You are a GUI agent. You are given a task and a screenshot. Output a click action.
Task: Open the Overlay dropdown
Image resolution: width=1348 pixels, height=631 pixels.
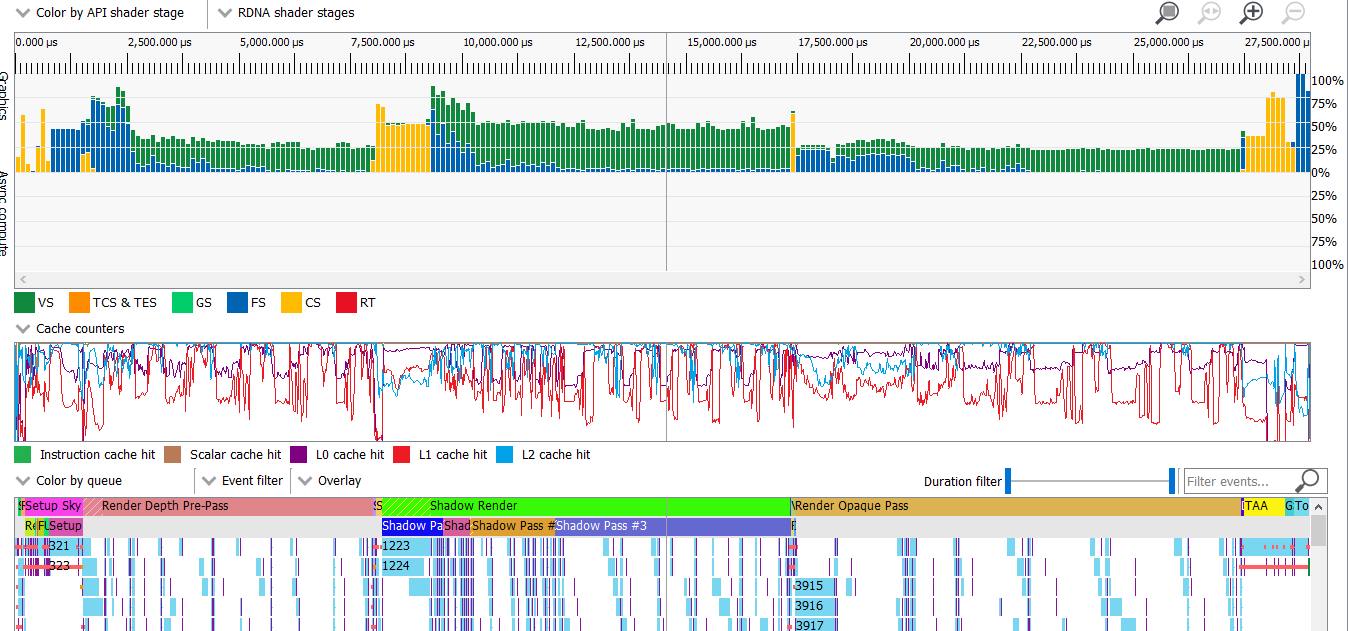coord(330,481)
